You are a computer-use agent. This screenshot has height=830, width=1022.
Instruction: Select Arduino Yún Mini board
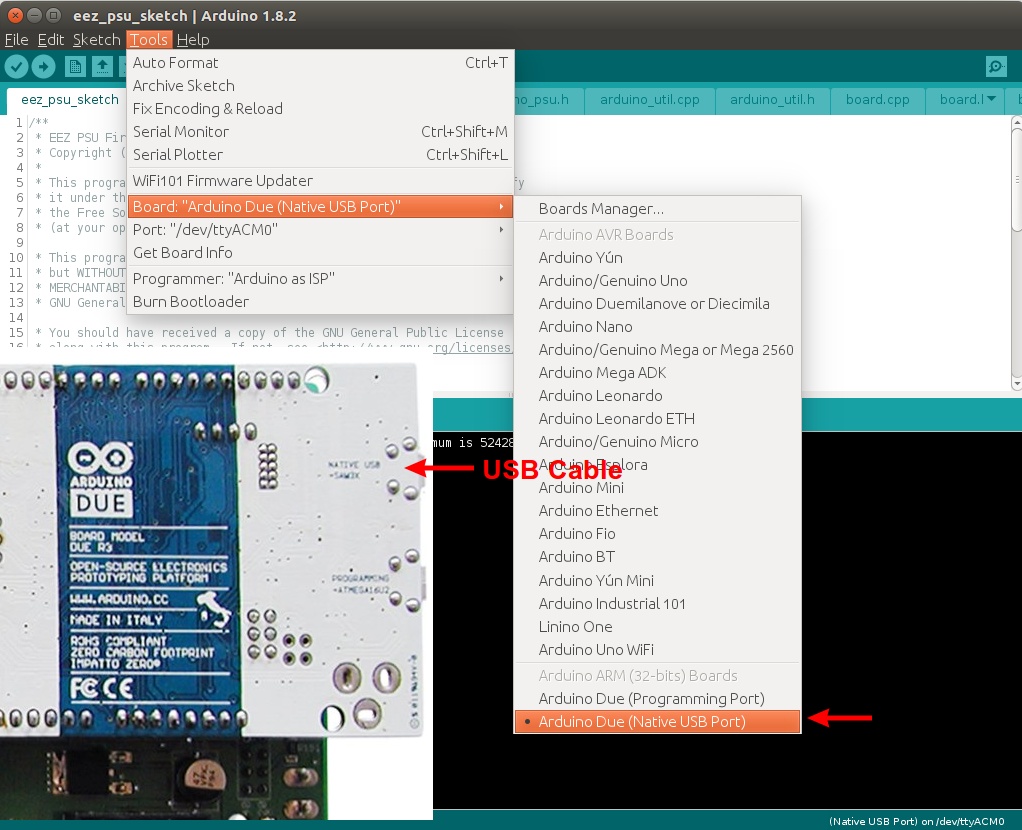658,580
